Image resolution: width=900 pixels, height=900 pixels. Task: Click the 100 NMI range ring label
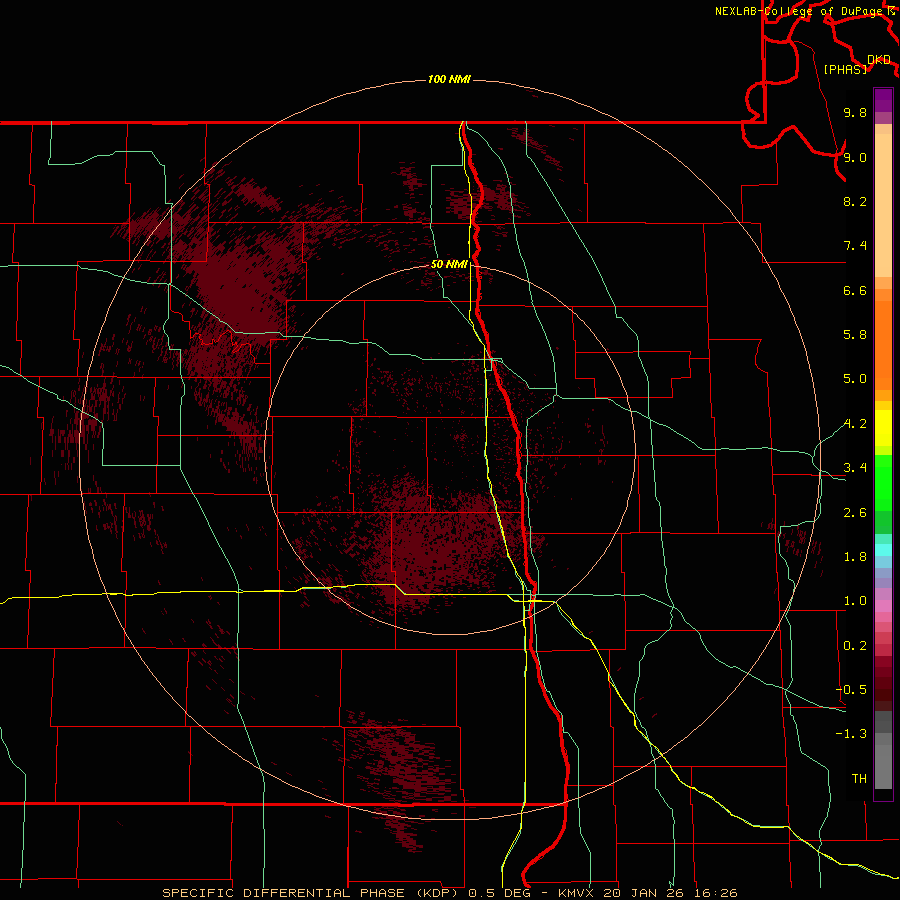click(x=449, y=79)
